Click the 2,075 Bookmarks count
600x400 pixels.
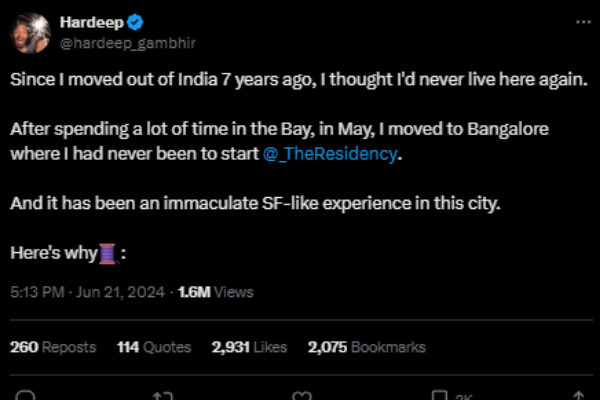[367, 347]
